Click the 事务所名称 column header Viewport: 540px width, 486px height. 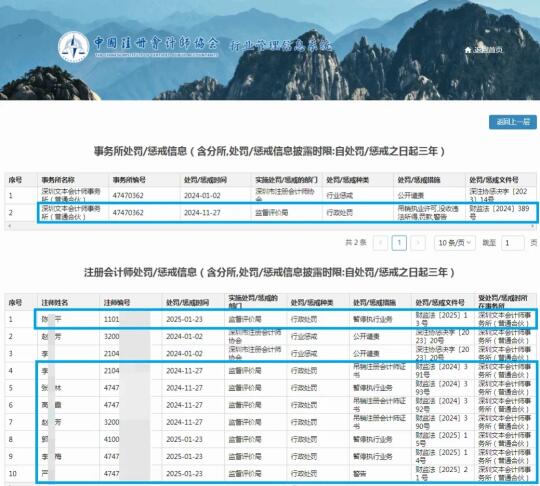[x=58, y=180]
